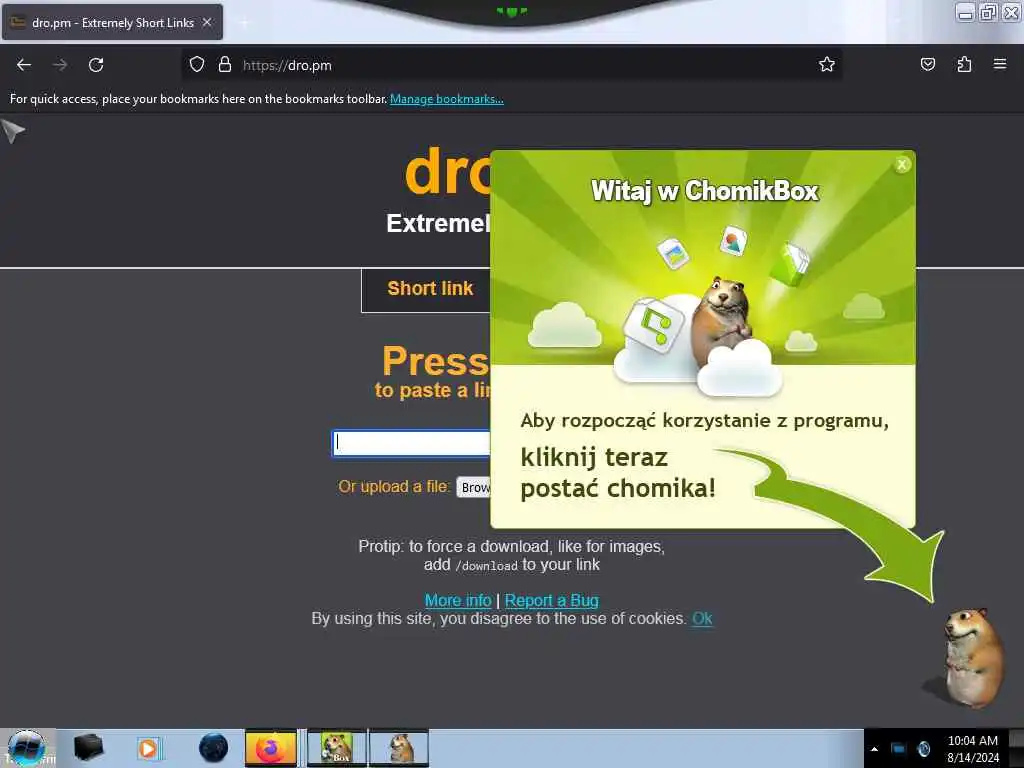Close the Witaj w ChomikBox popup

point(902,165)
